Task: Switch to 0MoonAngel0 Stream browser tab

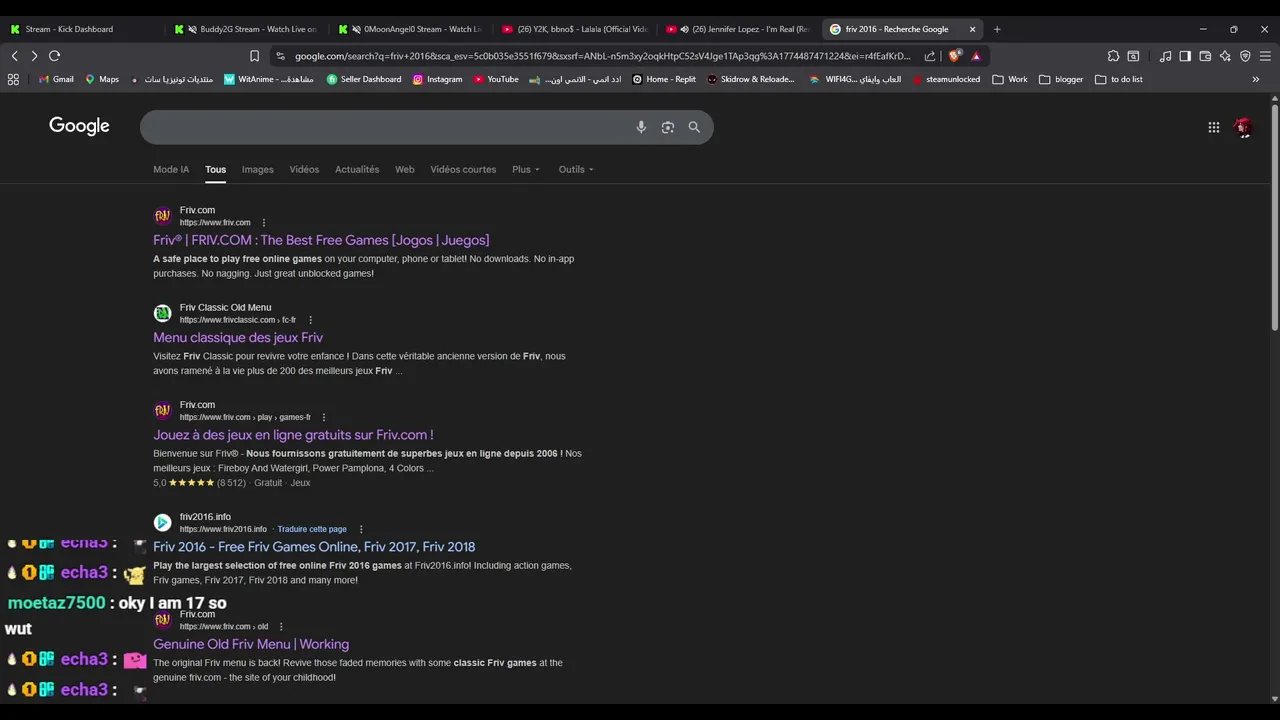Action: click(411, 29)
